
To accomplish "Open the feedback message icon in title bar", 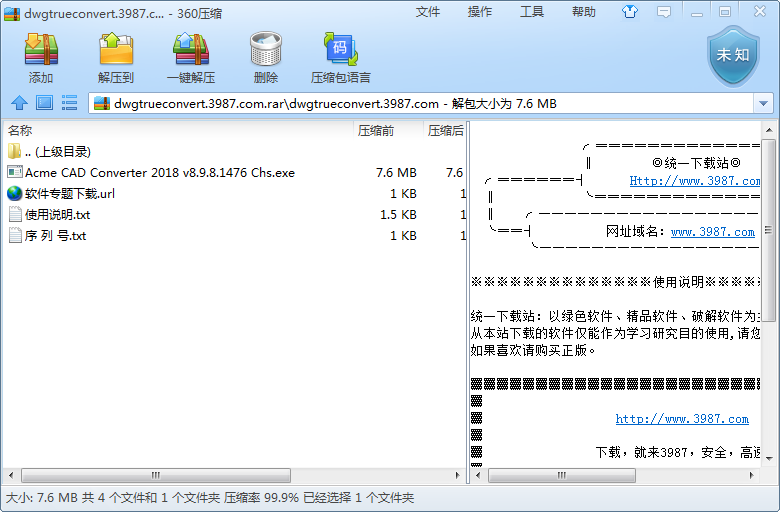I will click(x=664, y=12).
